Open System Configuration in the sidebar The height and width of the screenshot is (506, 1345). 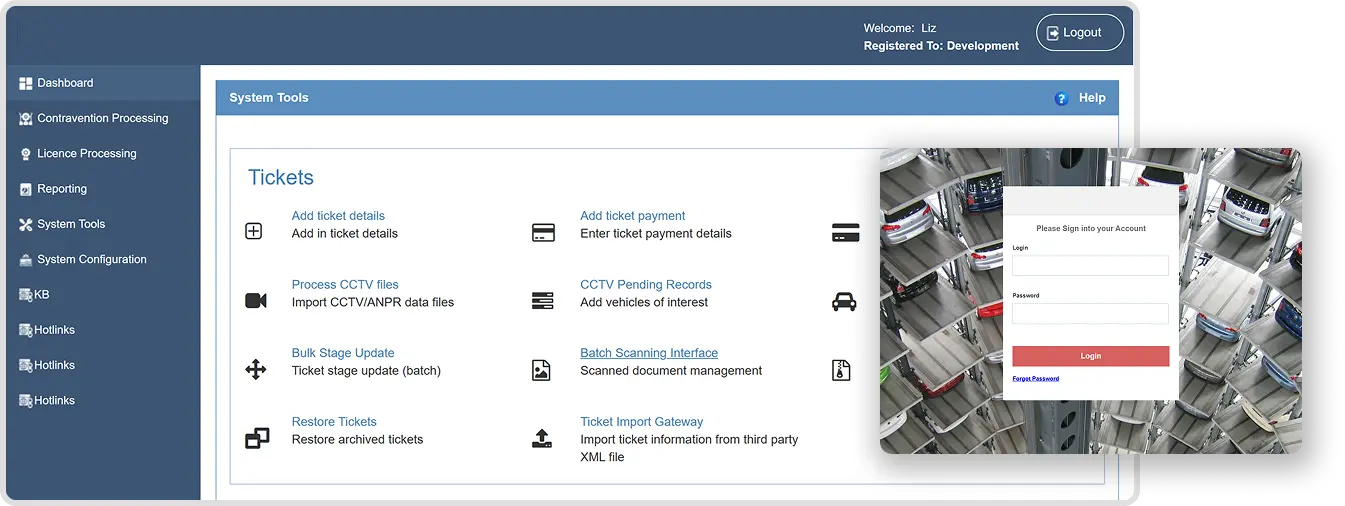pyautogui.click(x=91, y=260)
